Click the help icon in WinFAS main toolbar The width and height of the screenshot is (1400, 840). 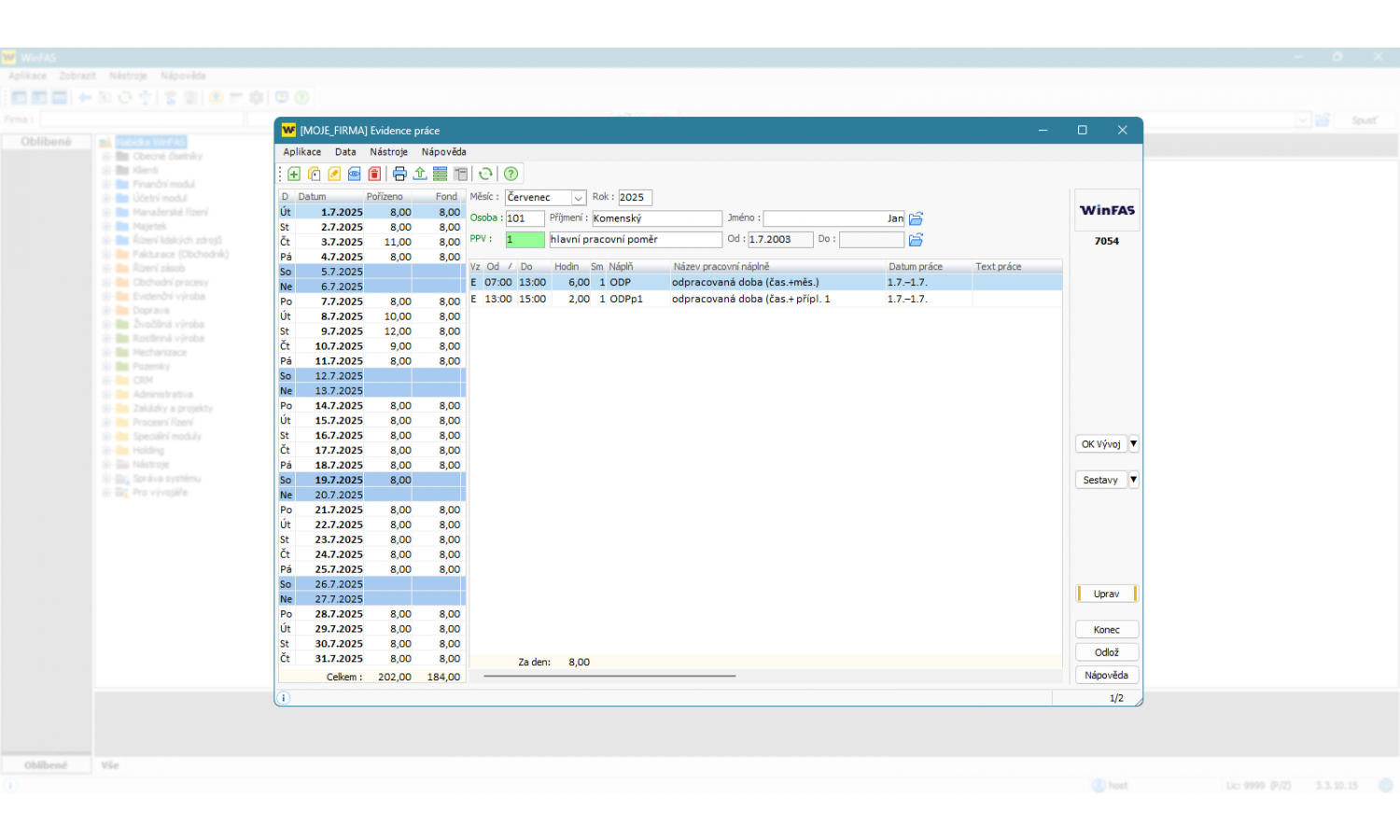click(301, 97)
